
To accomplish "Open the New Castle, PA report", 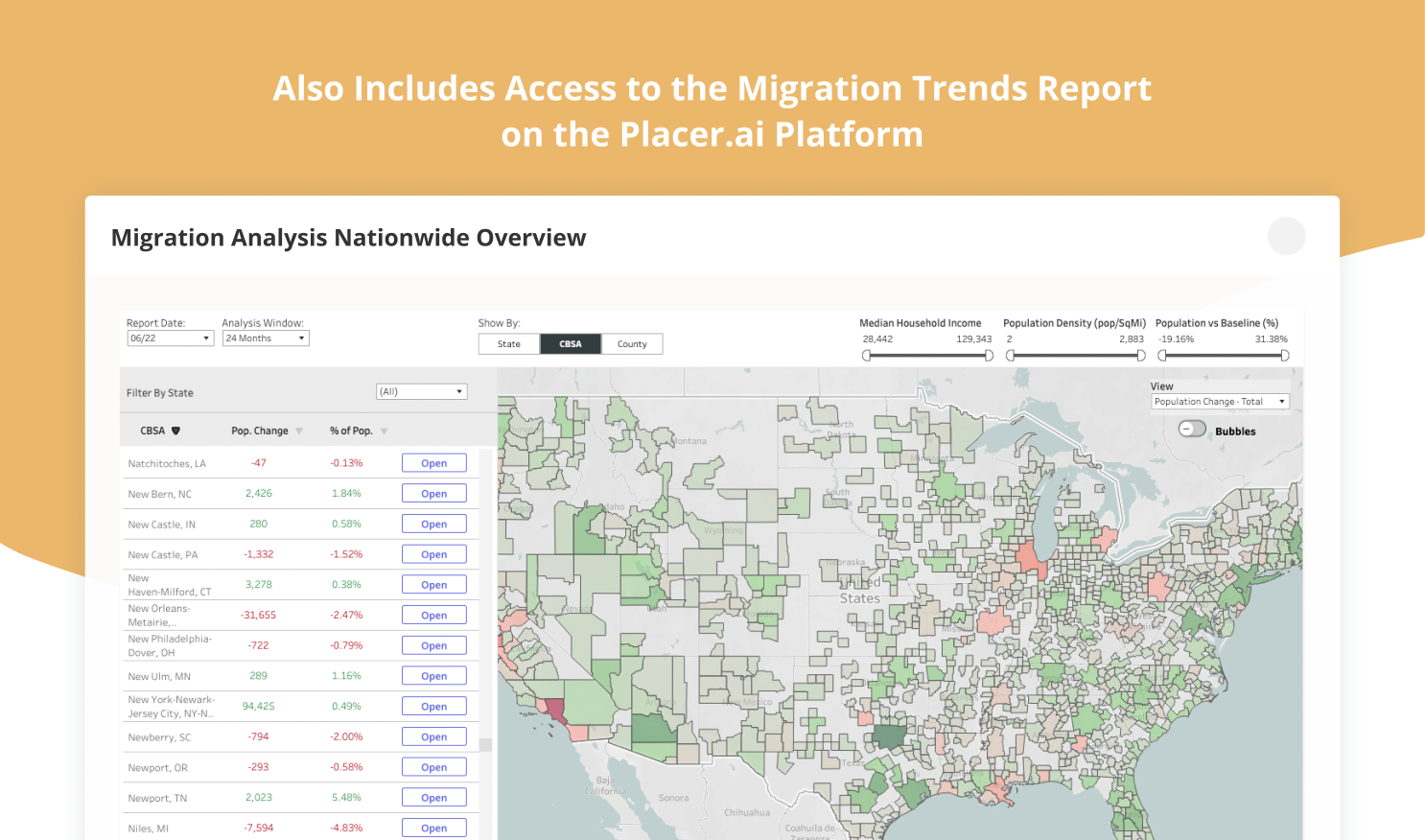I will pos(434,554).
